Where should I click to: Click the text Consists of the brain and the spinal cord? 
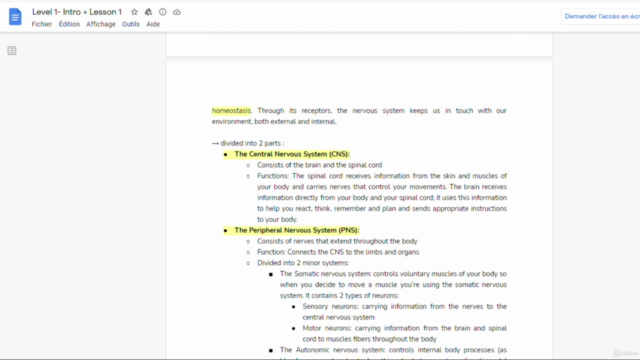[320, 165]
